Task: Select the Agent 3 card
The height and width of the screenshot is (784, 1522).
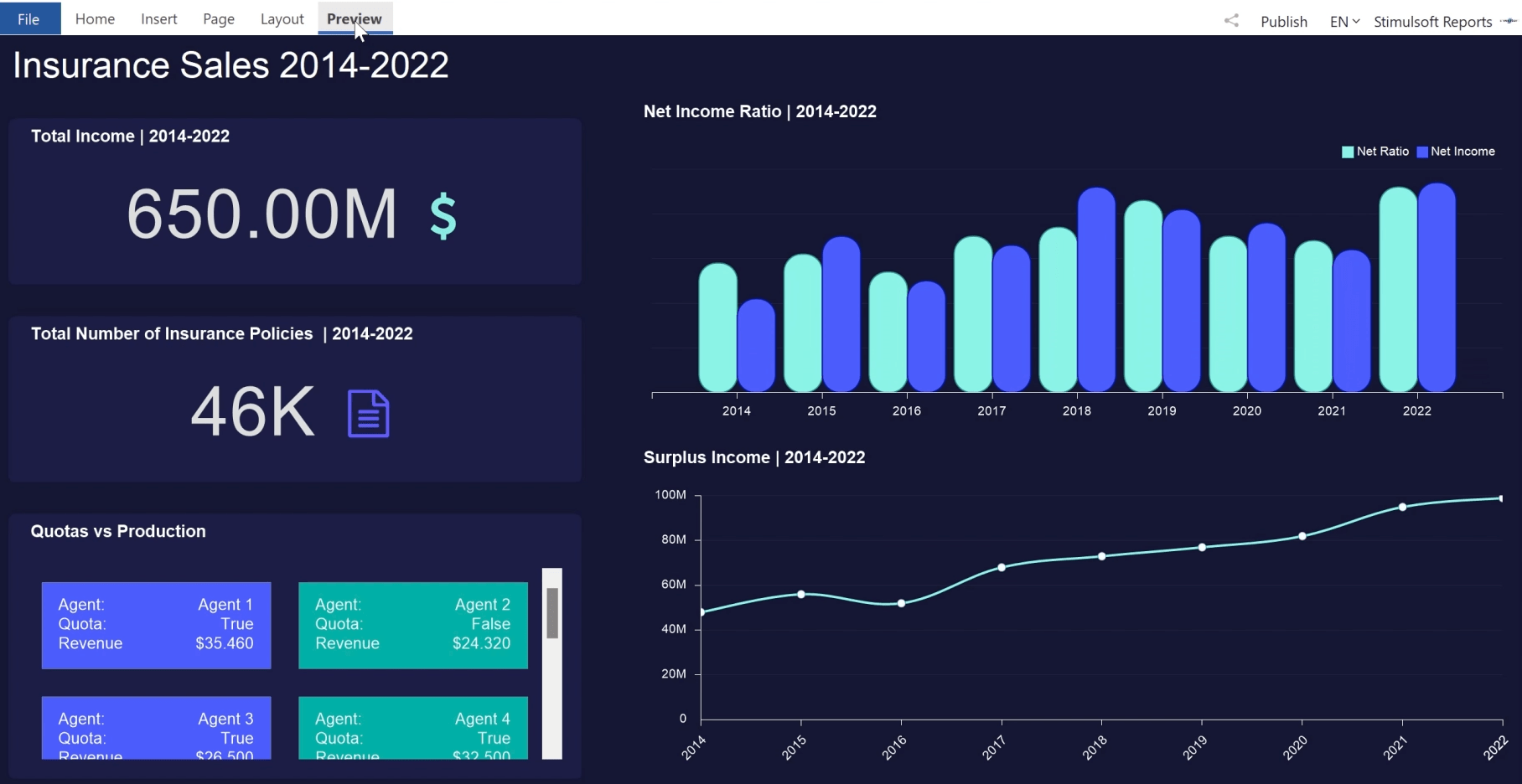Action: [157, 728]
